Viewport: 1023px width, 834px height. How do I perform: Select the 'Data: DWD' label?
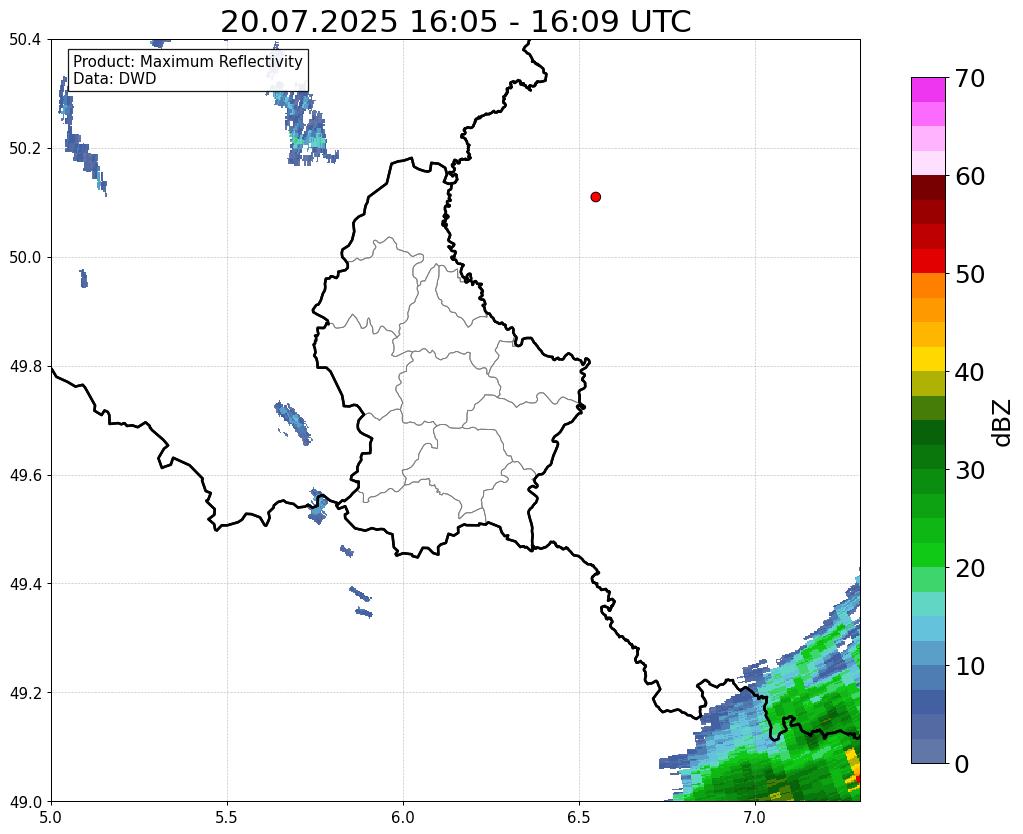point(115,79)
